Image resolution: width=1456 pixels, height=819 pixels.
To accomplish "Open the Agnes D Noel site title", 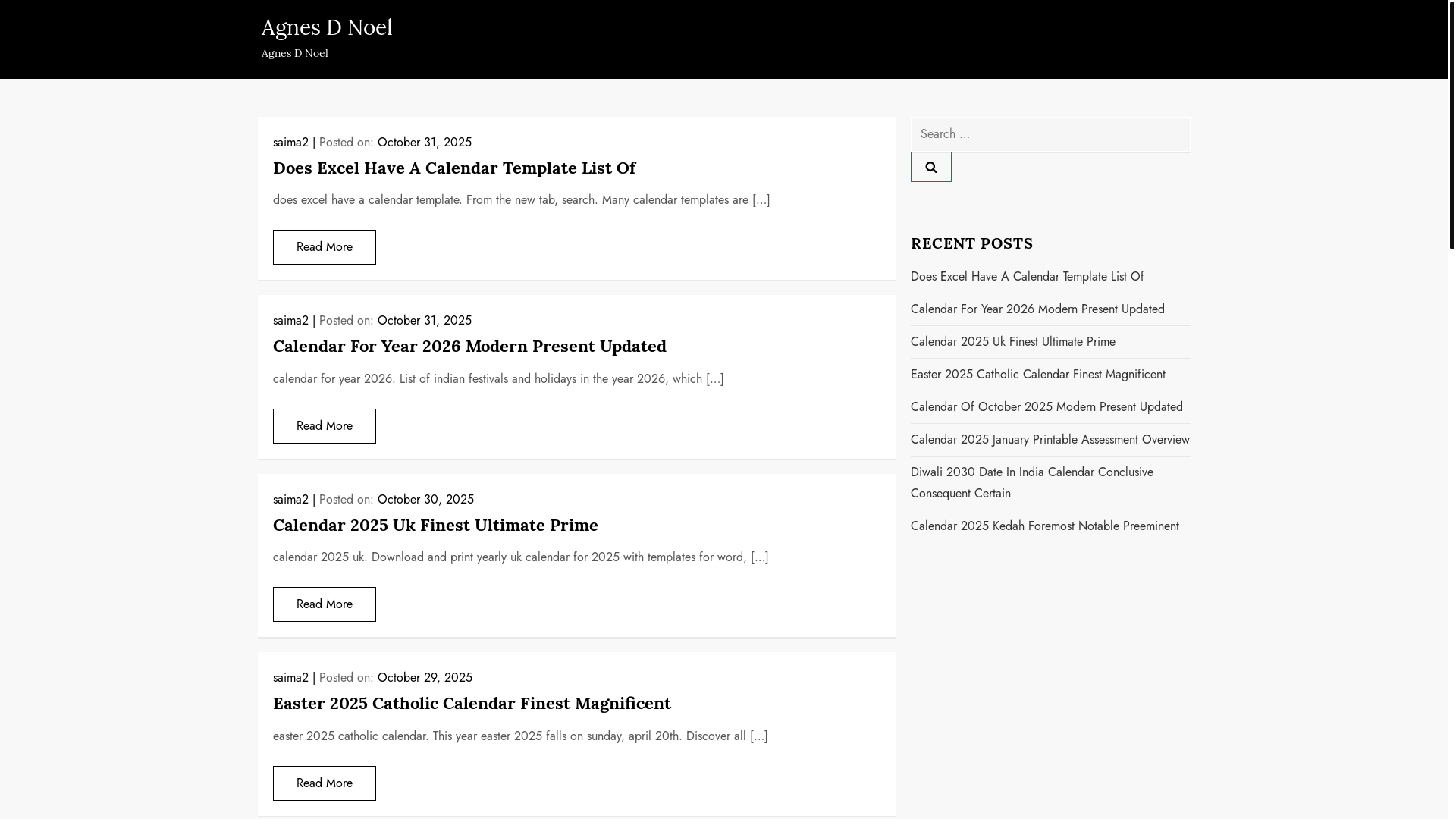I will tap(327, 27).
